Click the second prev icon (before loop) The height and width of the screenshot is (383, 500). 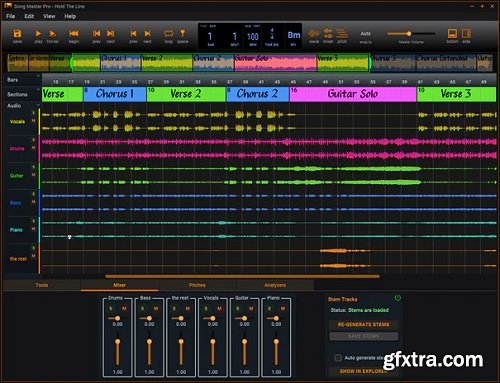tap(133, 34)
